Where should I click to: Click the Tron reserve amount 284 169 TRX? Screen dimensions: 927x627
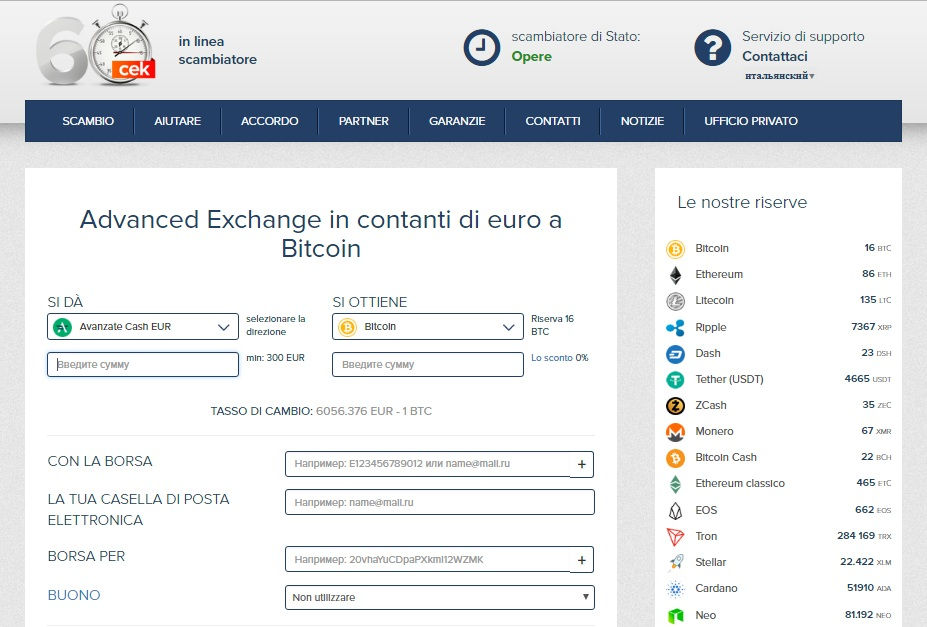864,536
